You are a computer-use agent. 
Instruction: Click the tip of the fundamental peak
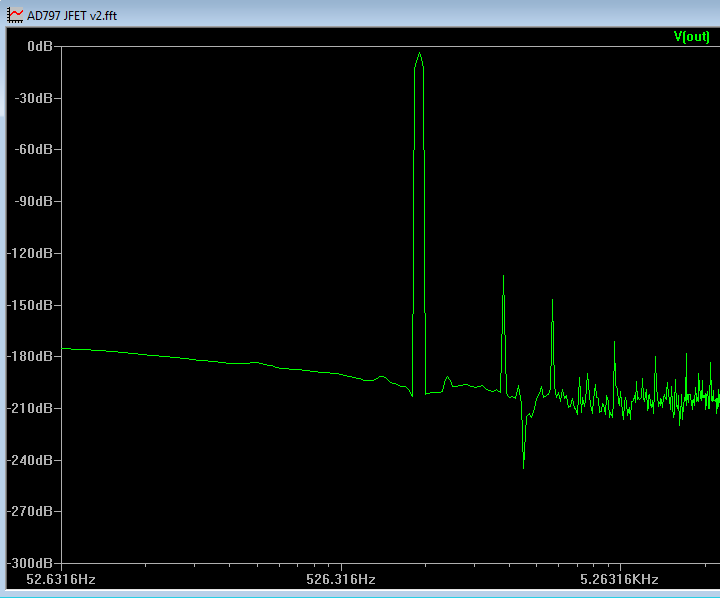coord(419,53)
